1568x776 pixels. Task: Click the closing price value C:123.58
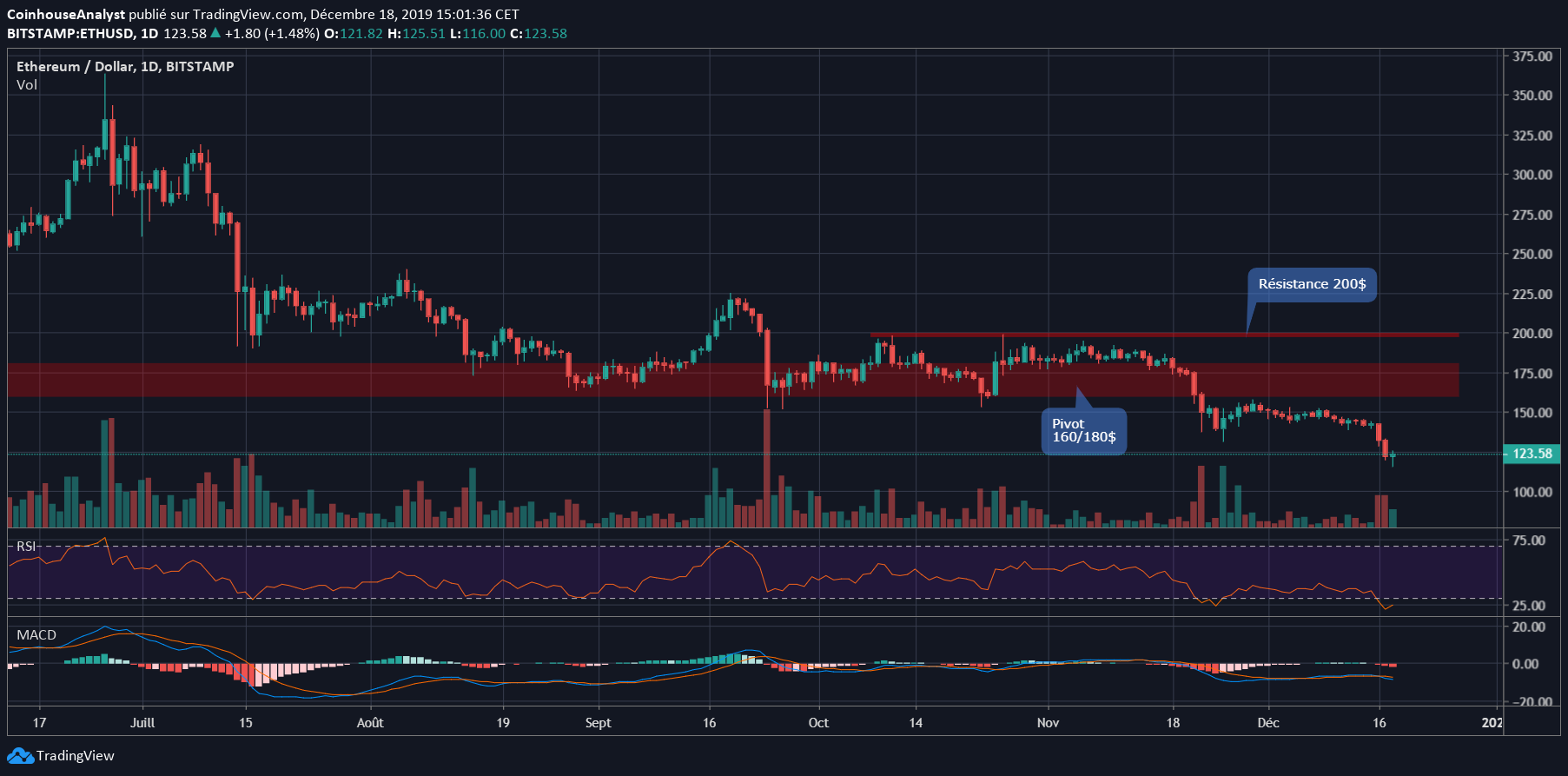tap(539, 34)
